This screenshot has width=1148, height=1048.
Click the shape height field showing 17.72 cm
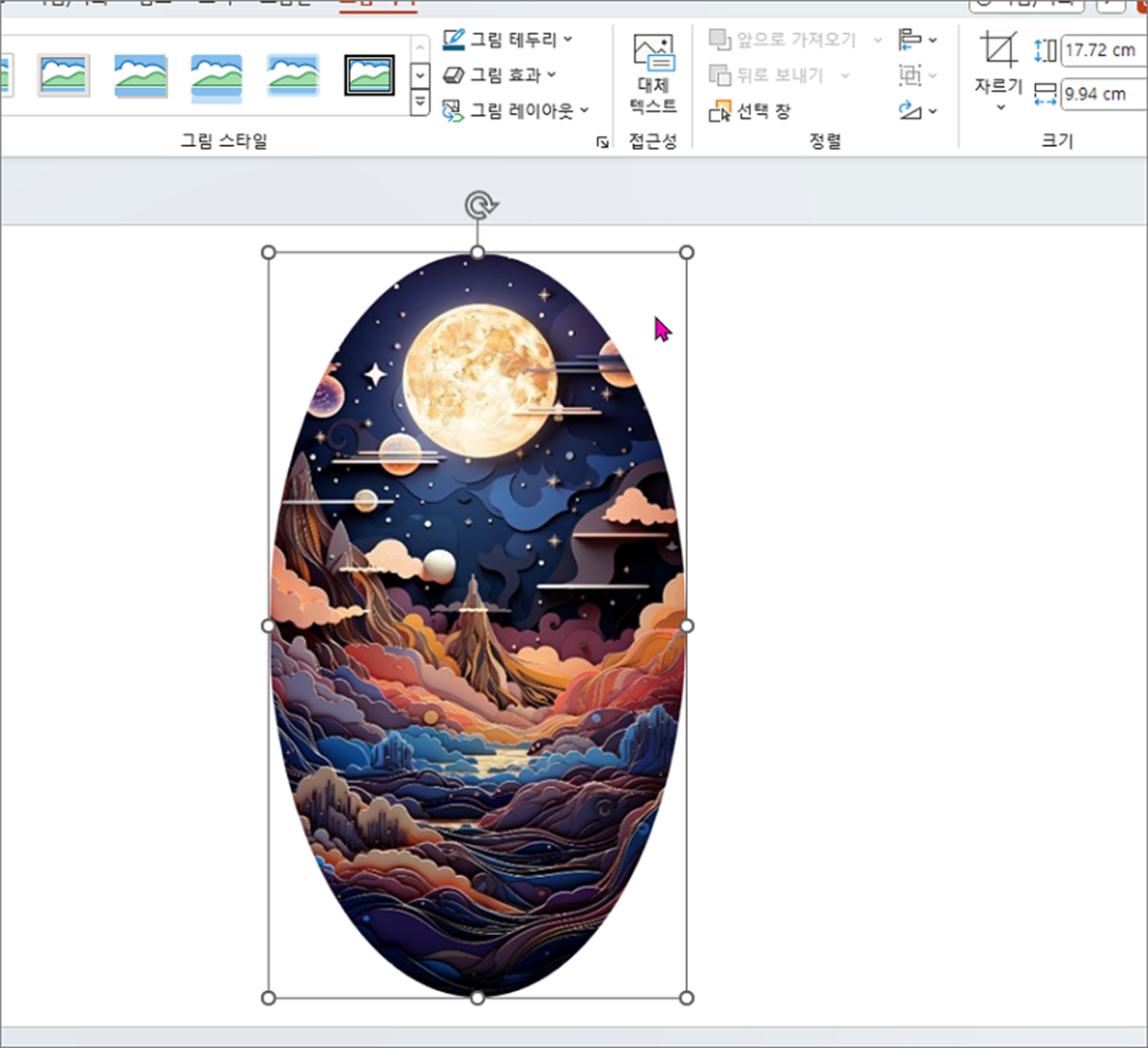pyautogui.click(x=1103, y=51)
